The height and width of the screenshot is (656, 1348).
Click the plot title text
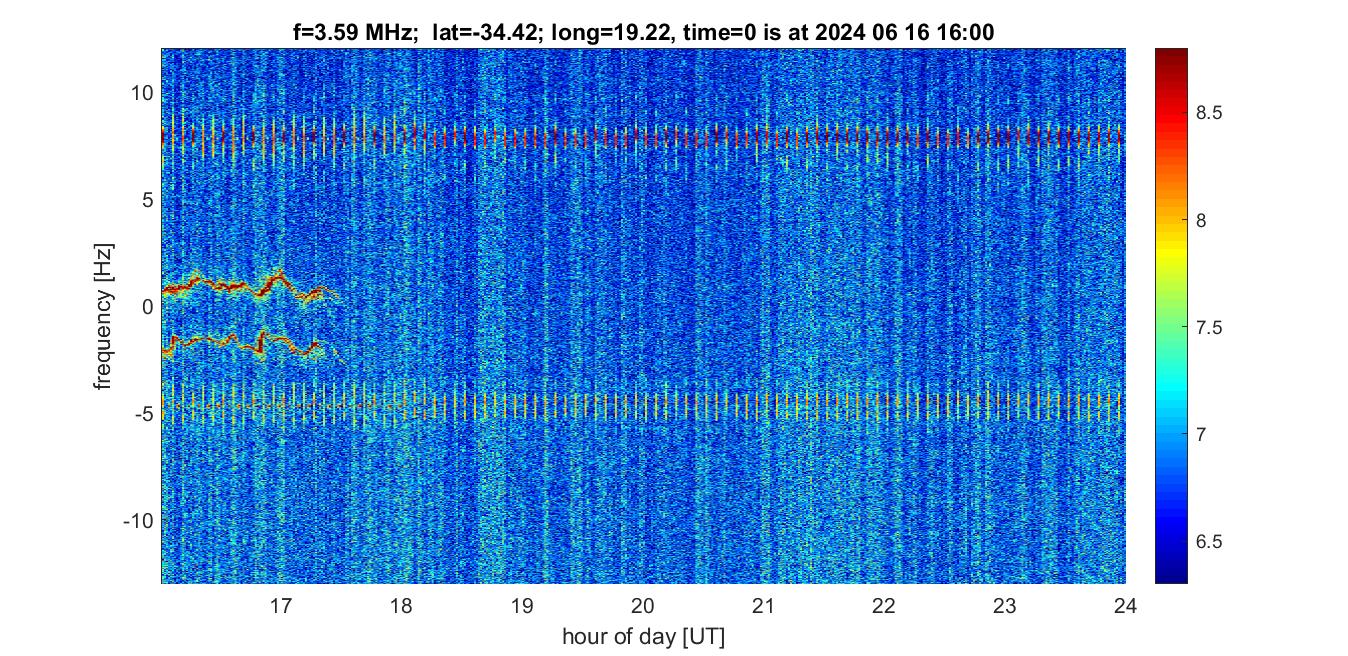pyautogui.click(x=642, y=33)
